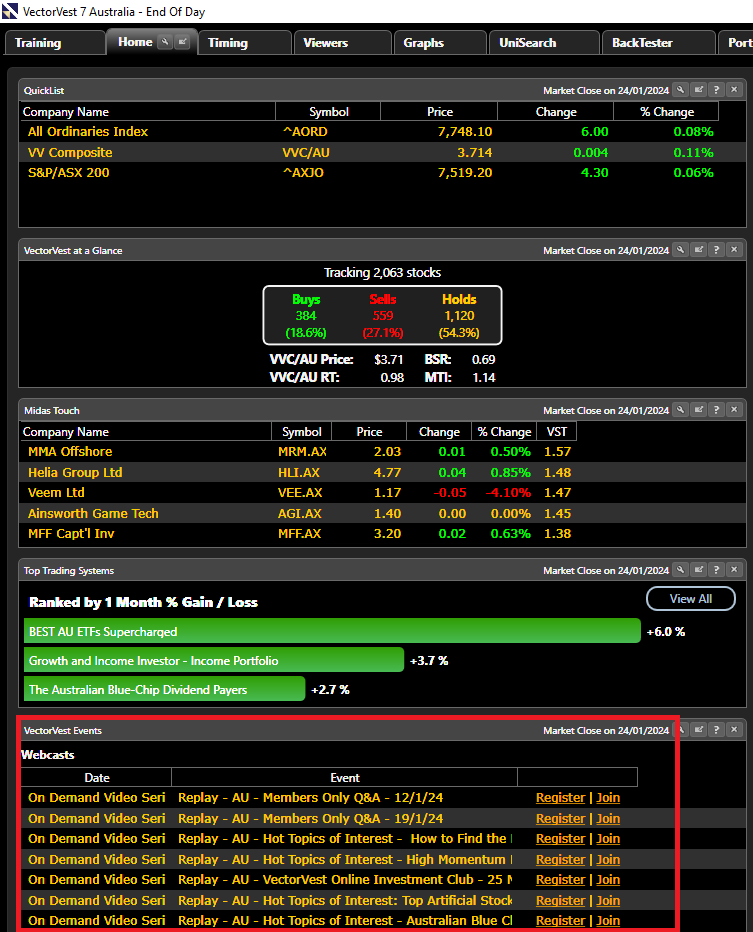Image resolution: width=753 pixels, height=932 pixels.
Task: Open VectorVest at a Glance settings wrench
Action: point(680,250)
